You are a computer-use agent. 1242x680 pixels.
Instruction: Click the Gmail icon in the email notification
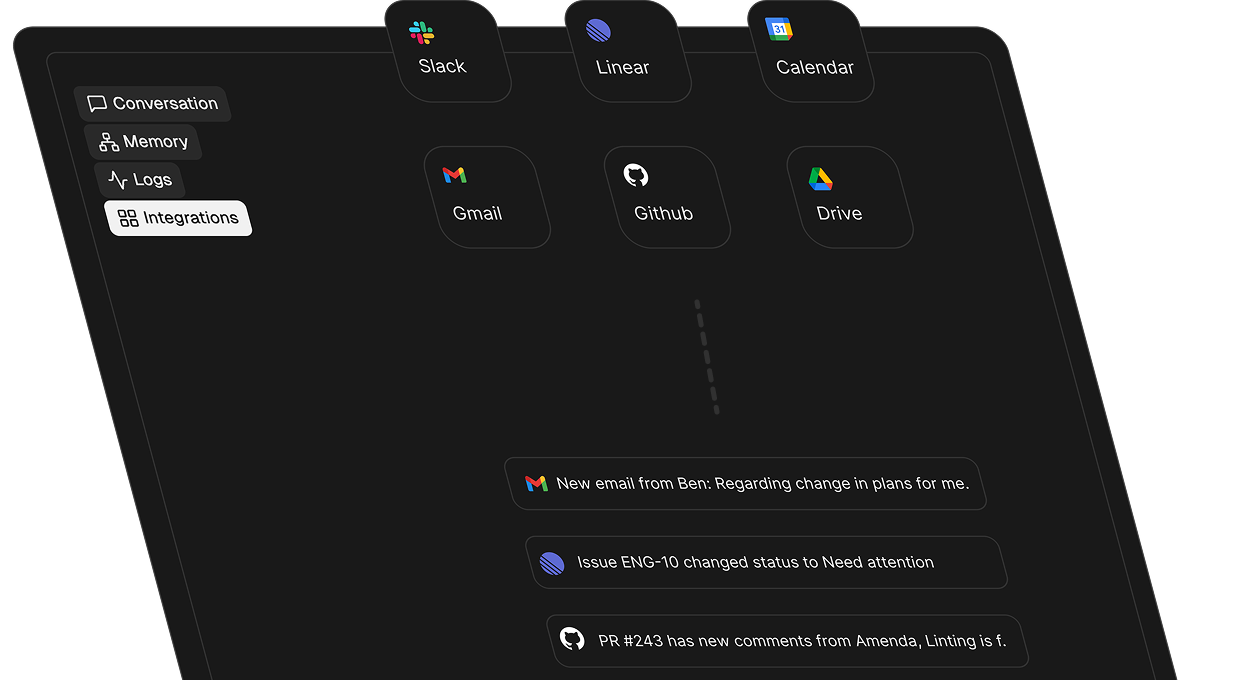click(536, 484)
